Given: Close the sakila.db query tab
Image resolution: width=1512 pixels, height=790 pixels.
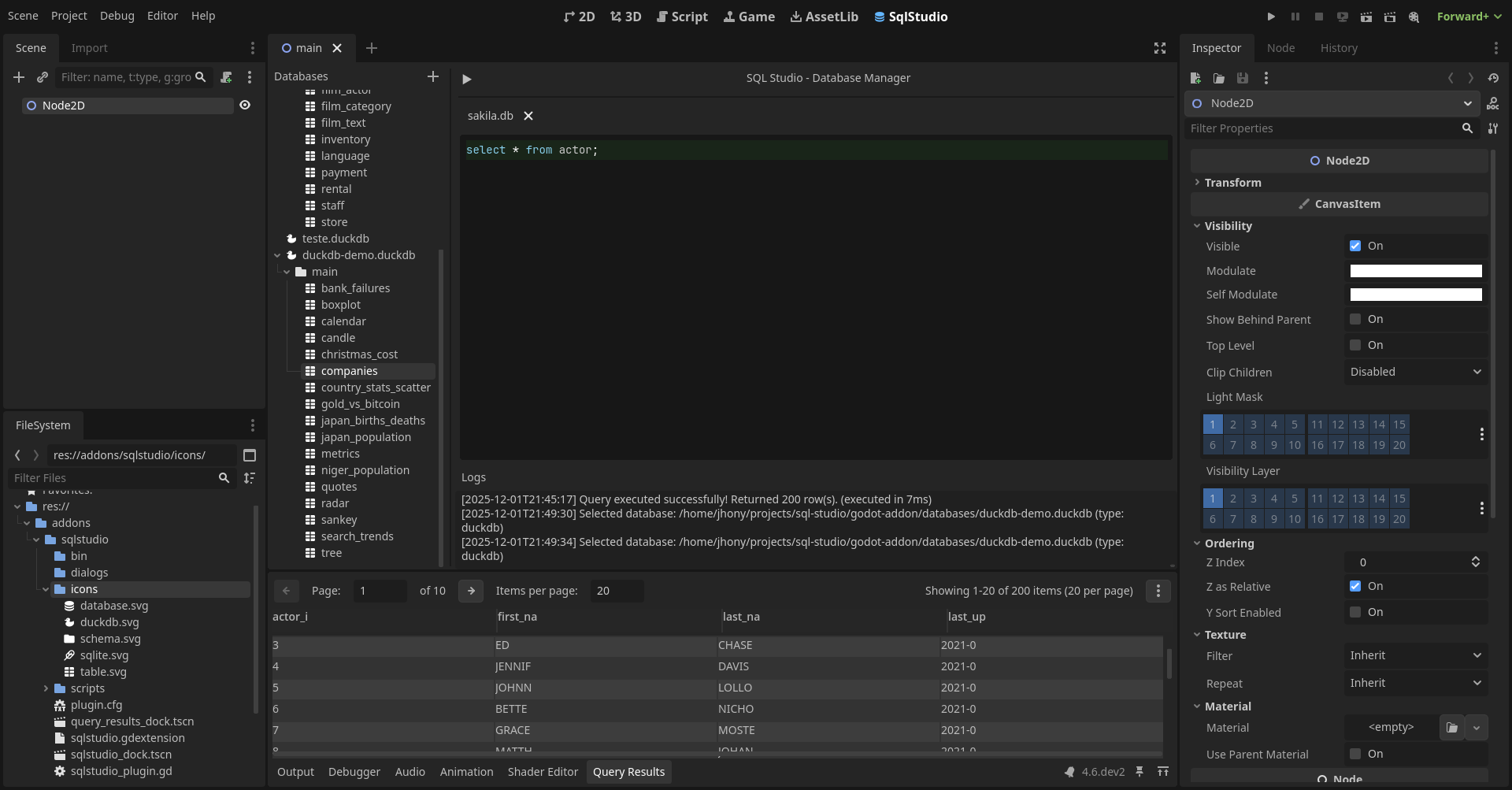Looking at the screenshot, I should click(528, 116).
